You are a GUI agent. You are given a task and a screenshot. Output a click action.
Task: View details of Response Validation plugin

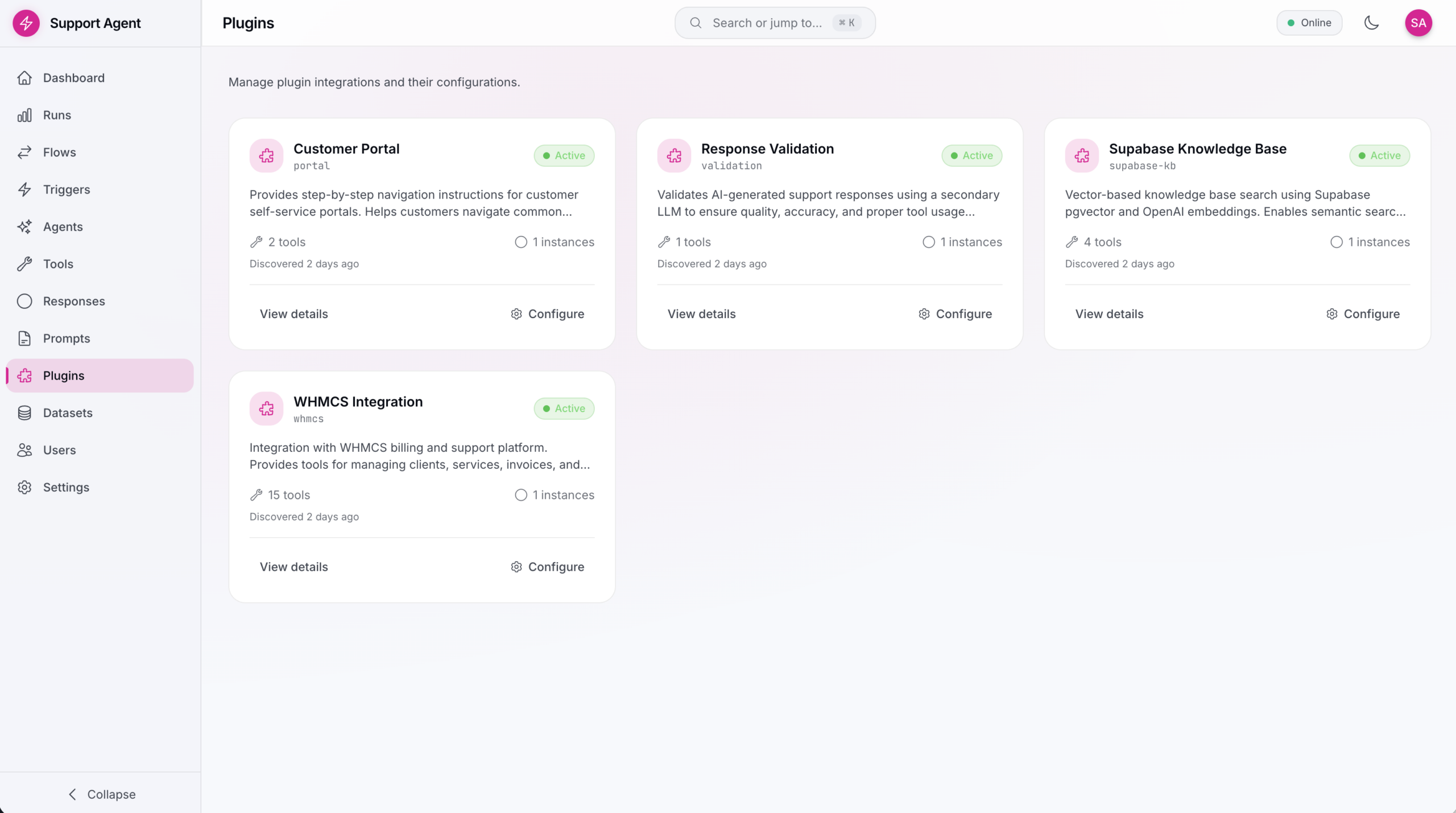pos(702,314)
